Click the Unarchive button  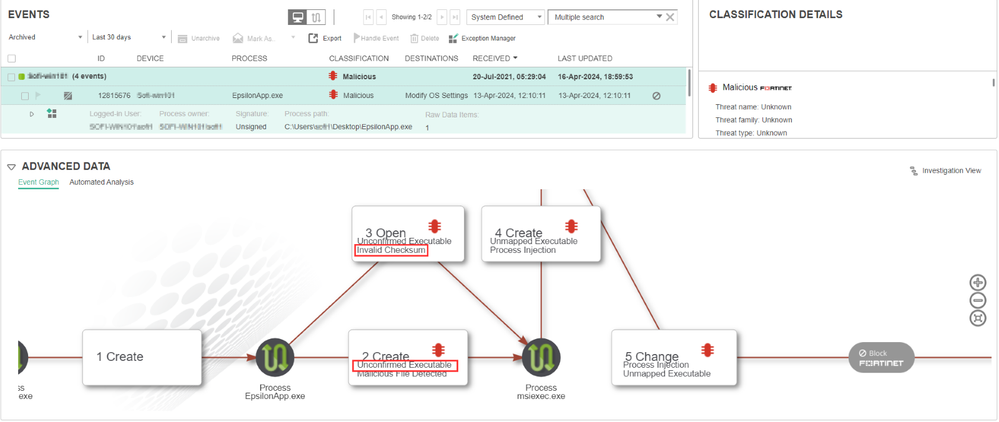click(x=198, y=38)
